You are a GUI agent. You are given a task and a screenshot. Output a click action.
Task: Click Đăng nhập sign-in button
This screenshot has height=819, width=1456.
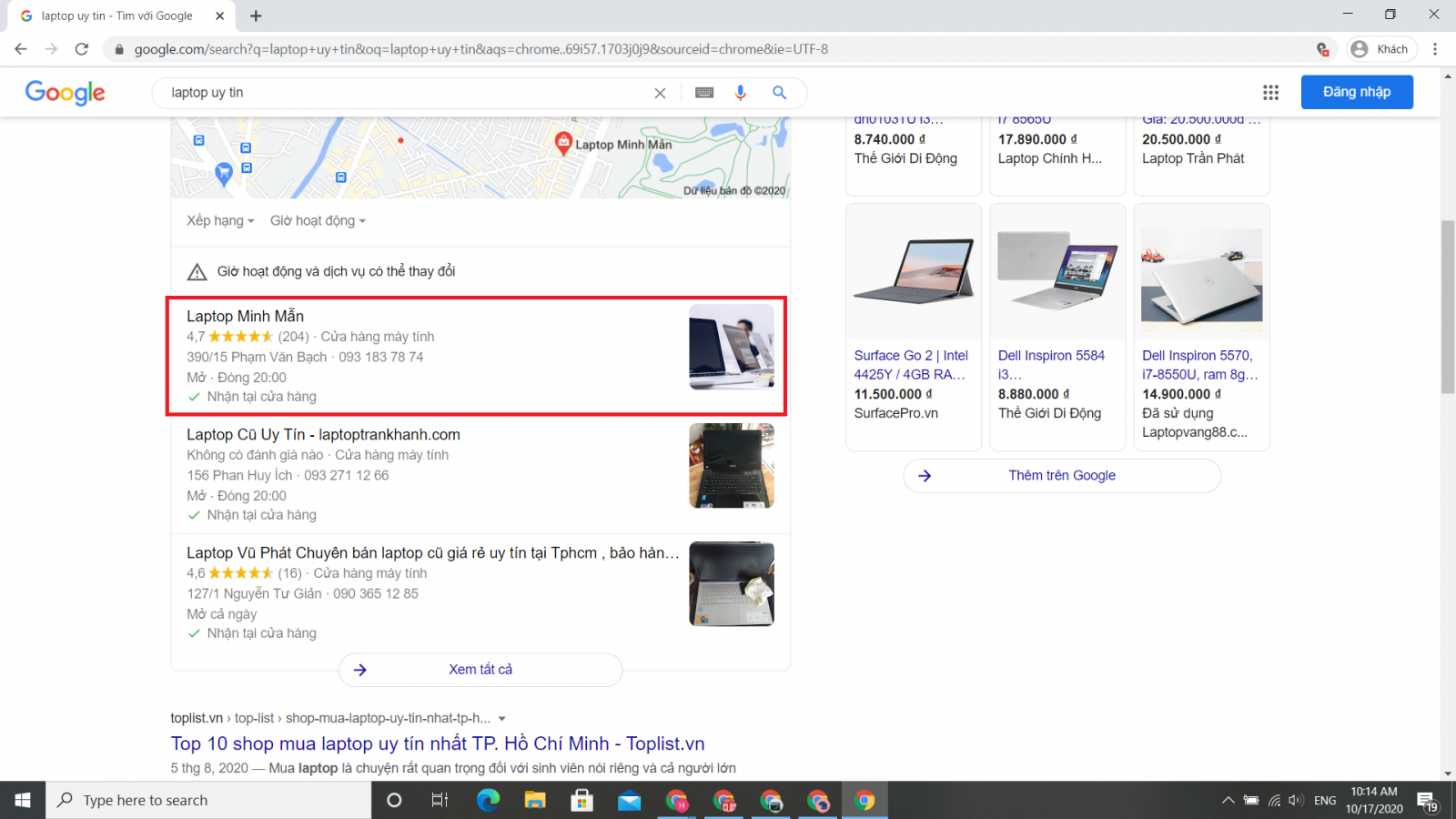click(1357, 92)
